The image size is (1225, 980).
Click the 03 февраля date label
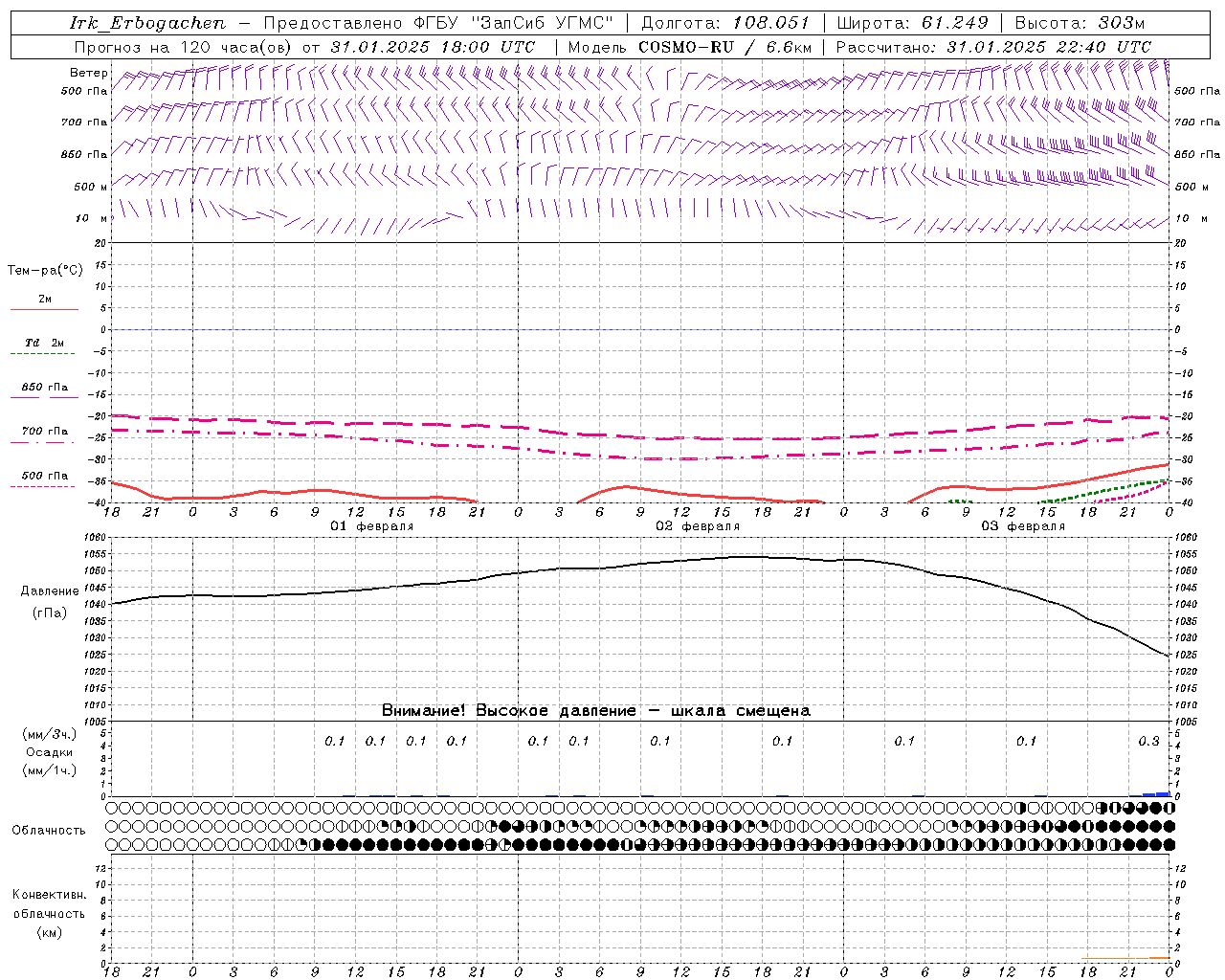[x=1023, y=526]
